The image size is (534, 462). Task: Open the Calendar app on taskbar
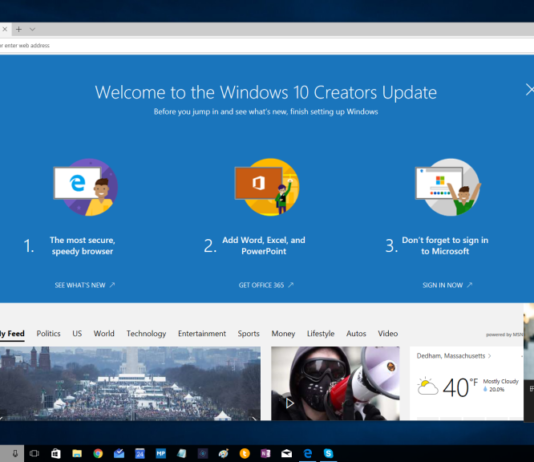tap(140, 453)
